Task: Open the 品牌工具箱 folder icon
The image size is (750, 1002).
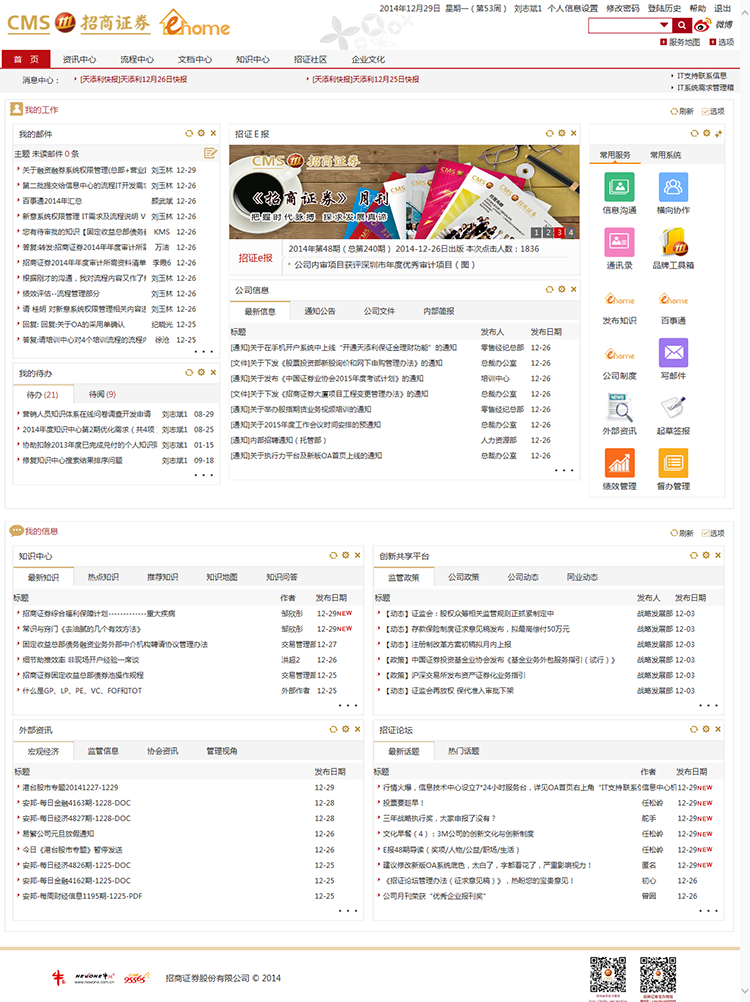Action: pos(673,242)
